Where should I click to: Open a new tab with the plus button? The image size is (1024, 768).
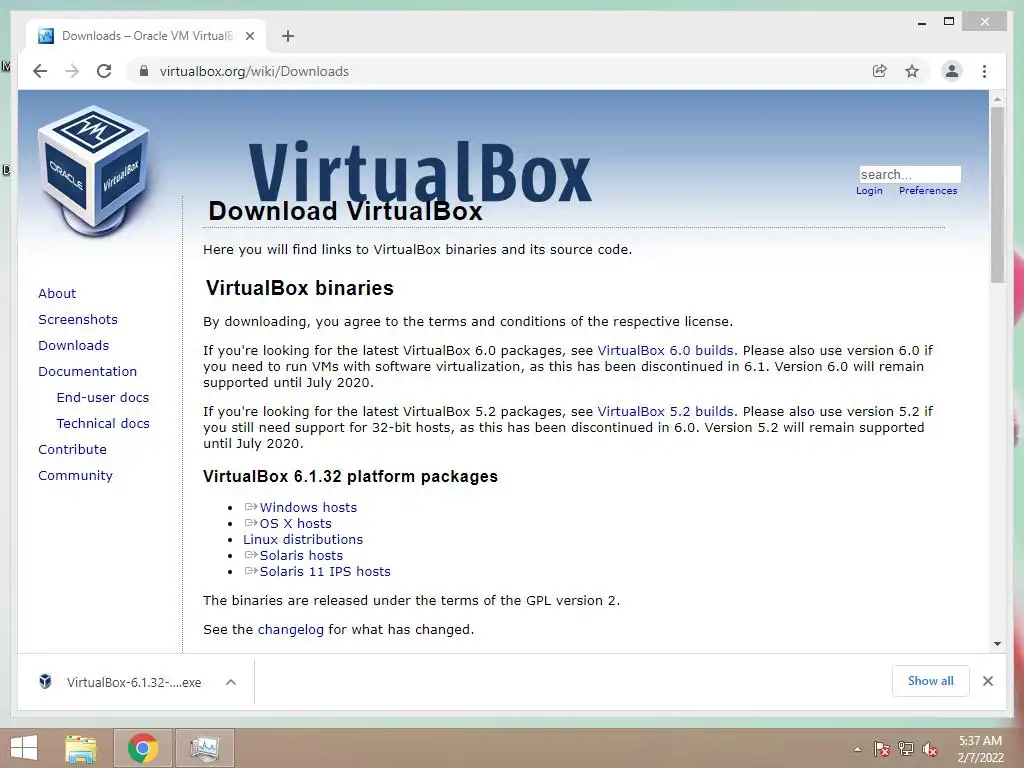tap(288, 36)
